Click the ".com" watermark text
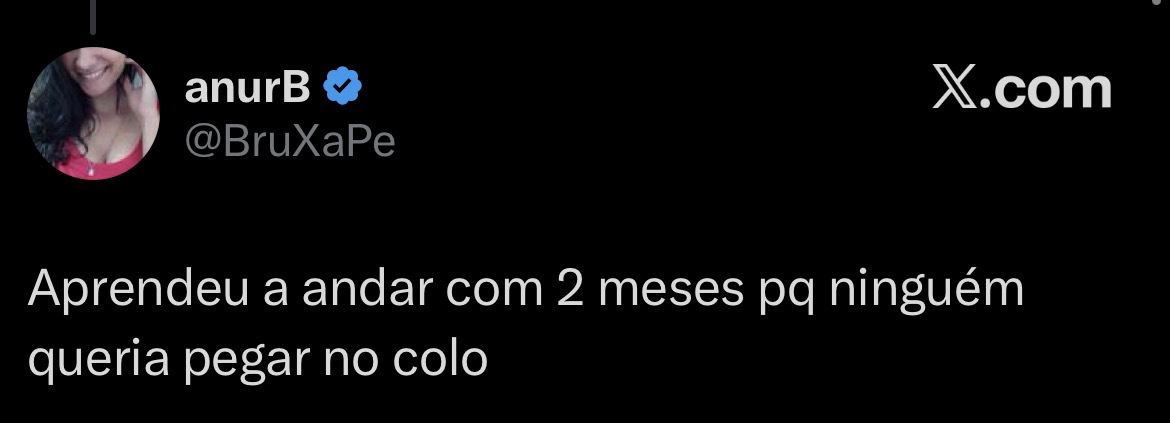The width and height of the screenshot is (1170, 423). point(1047,89)
